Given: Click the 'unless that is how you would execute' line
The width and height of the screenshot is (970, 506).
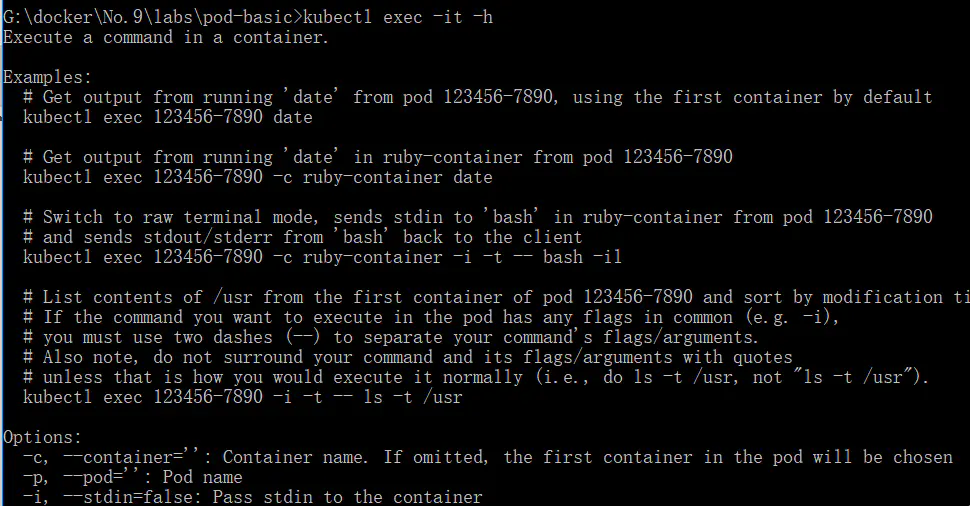Looking at the screenshot, I should 477,377.
